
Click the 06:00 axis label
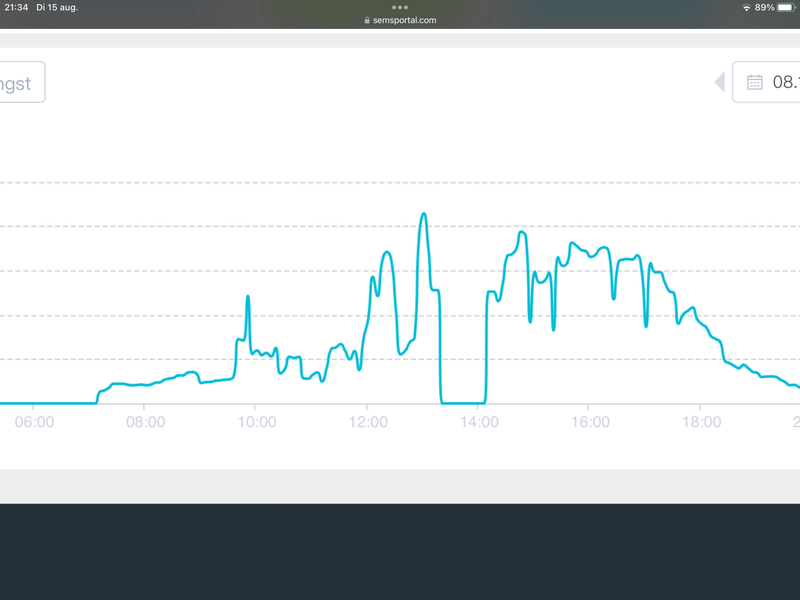pos(34,422)
